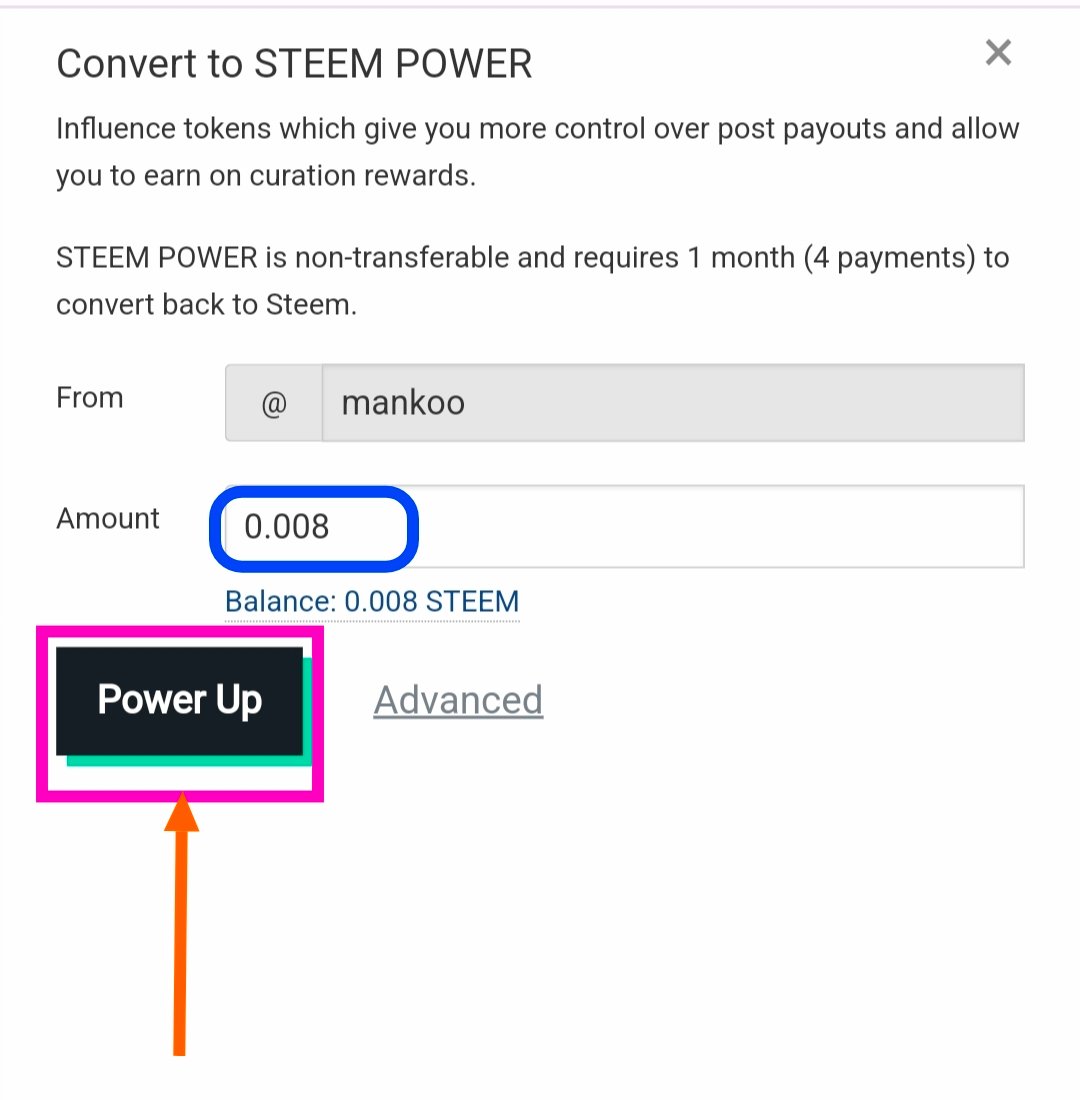The height and width of the screenshot is (1100, 1080).
Task: Click the From label
Action: 90,398
